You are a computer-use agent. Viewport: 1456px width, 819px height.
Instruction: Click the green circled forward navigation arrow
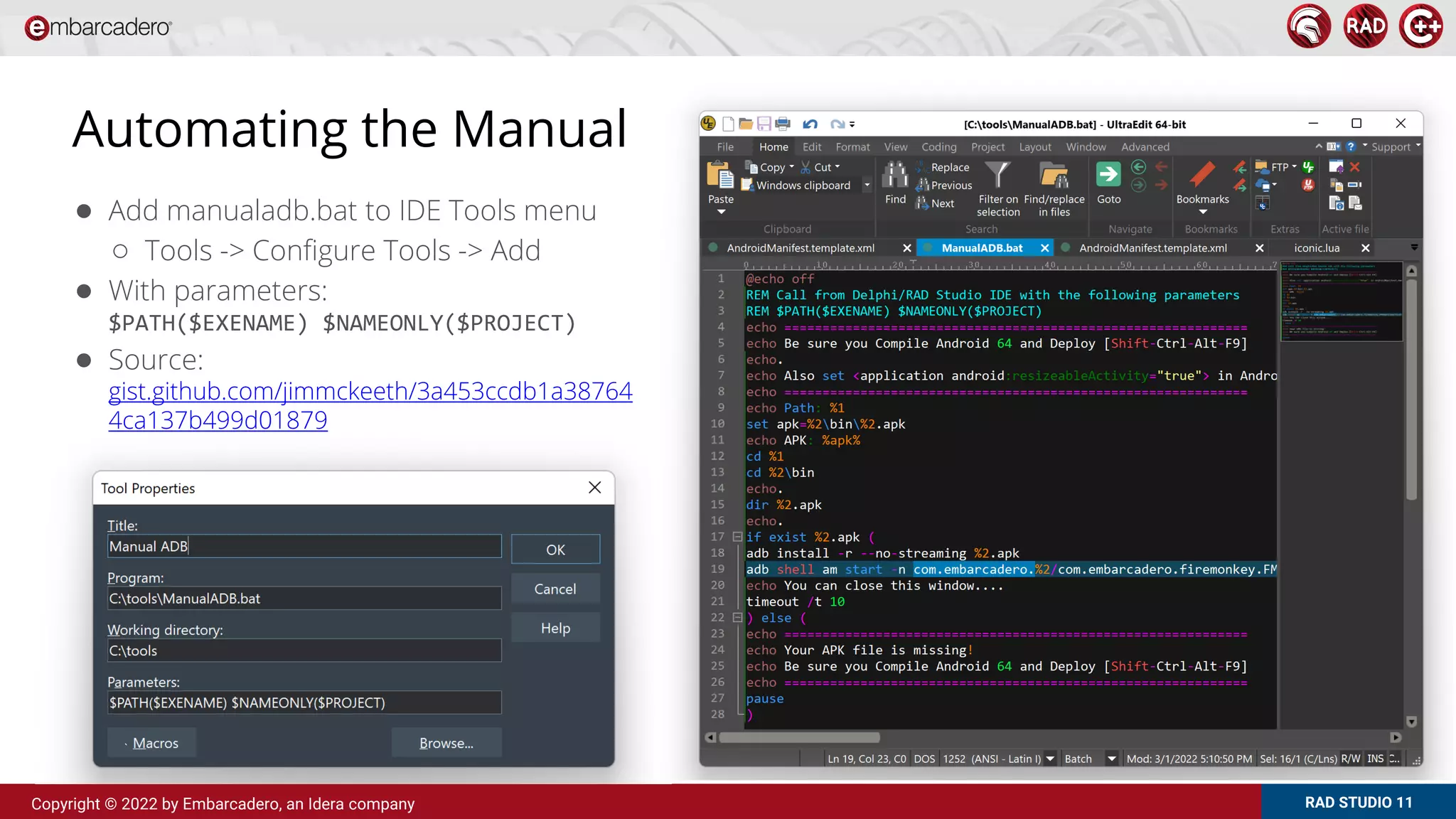pos(1138,185)
